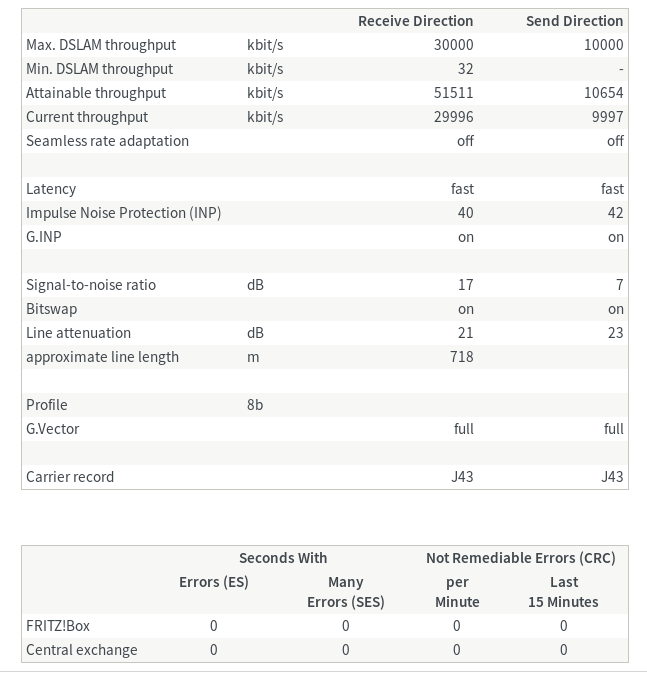Click the Profile value 8b

pyautogui.click(x=255, y=405)
